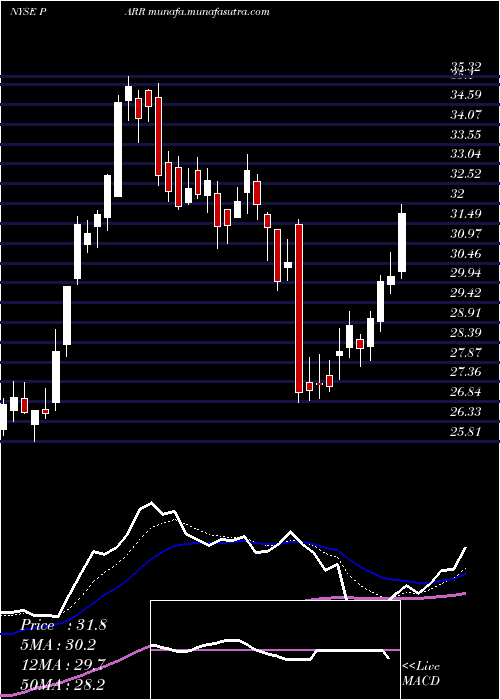Image resolution: width=500 pixels, height=700 pixels.
Task: Click the 26.33 price axis label
Action: coord(466,412)
